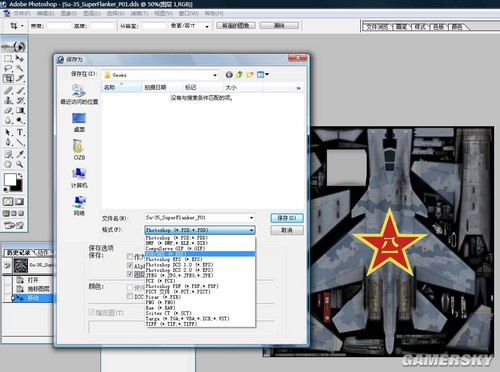Select the Eraser tool

click(8, 110)
